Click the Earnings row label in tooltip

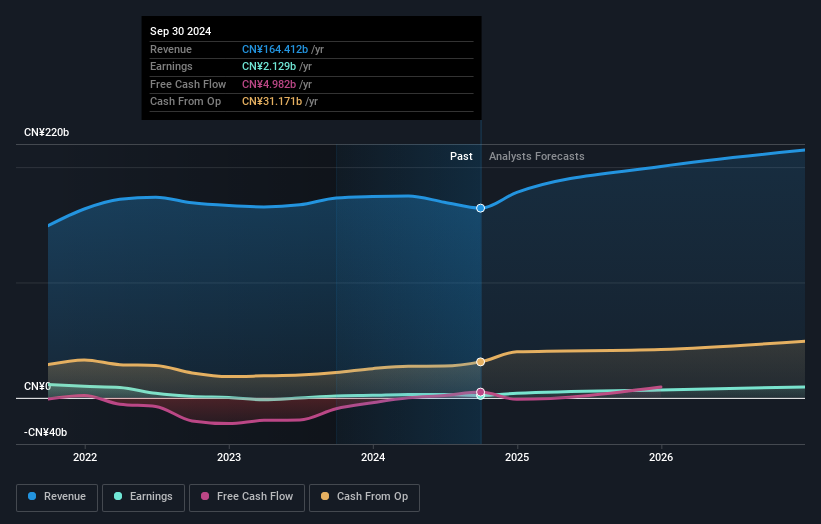point(171,66)
